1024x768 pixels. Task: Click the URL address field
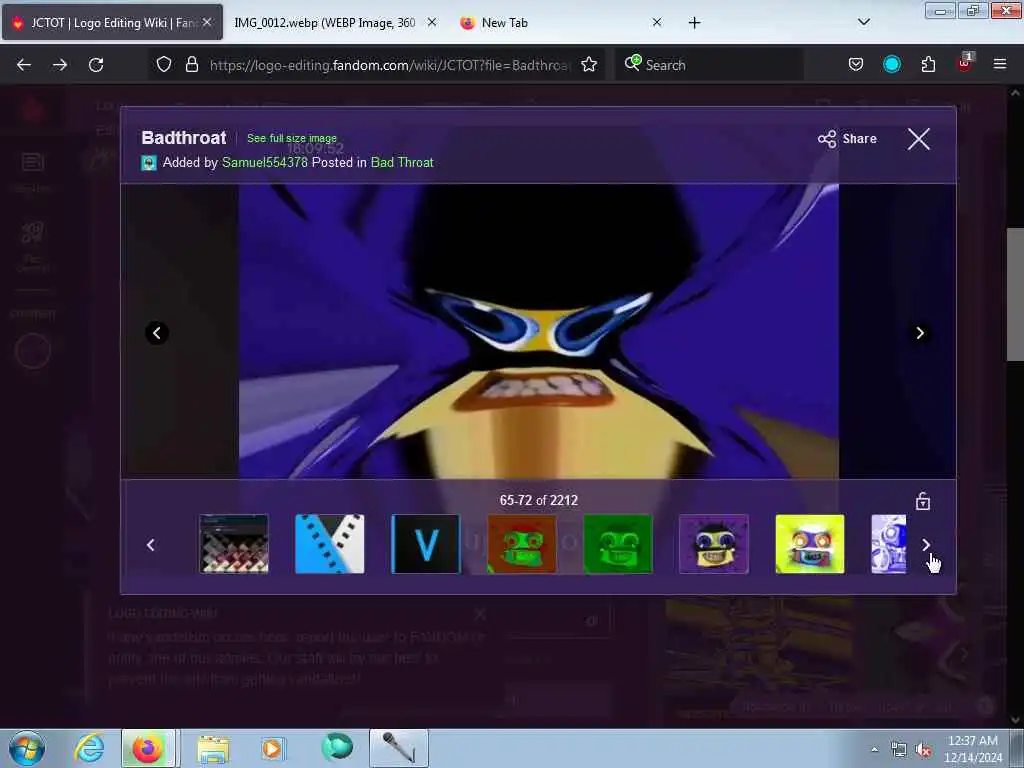[390, 65]
